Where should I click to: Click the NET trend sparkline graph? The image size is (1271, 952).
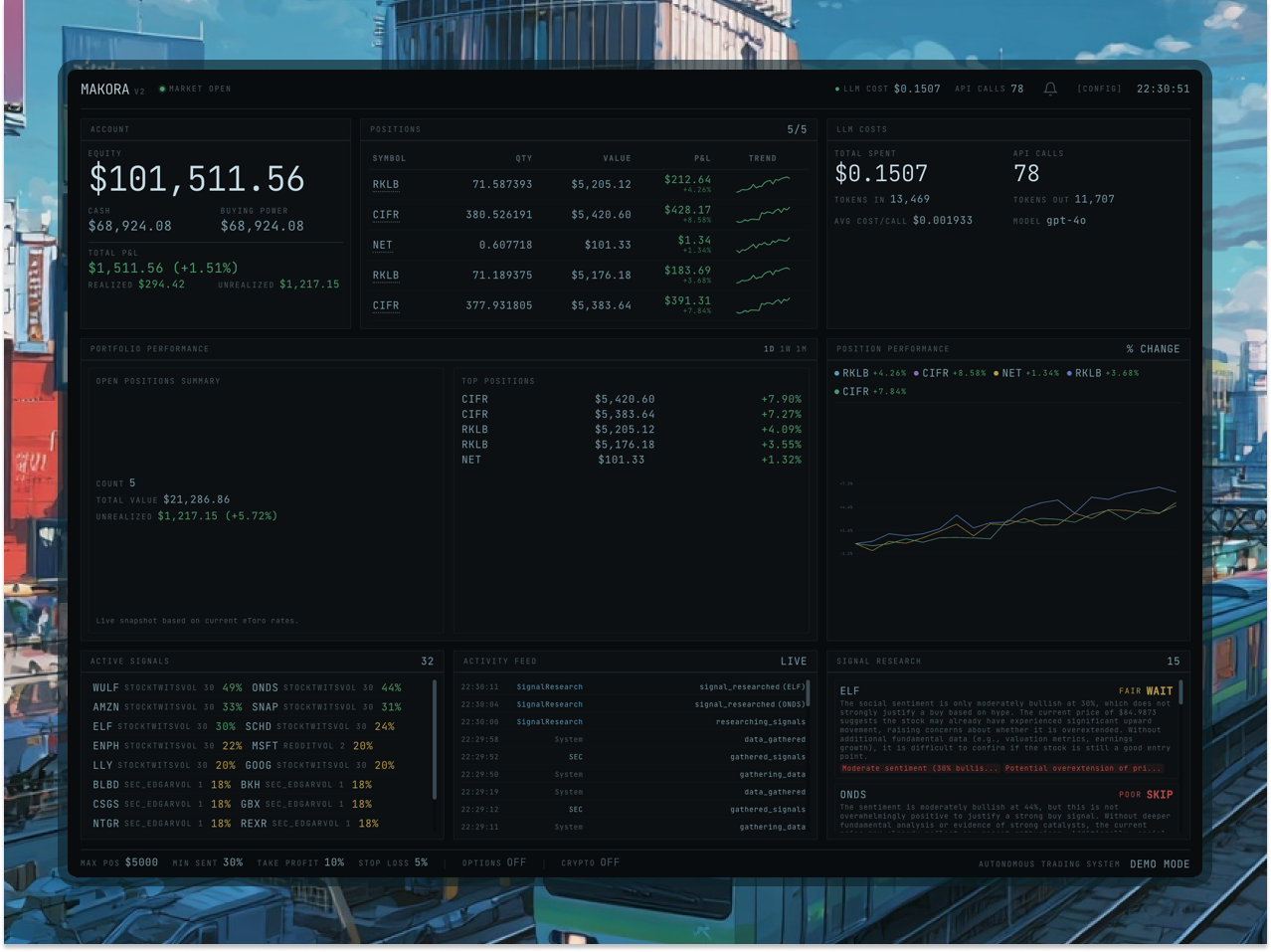click(762, 244)
